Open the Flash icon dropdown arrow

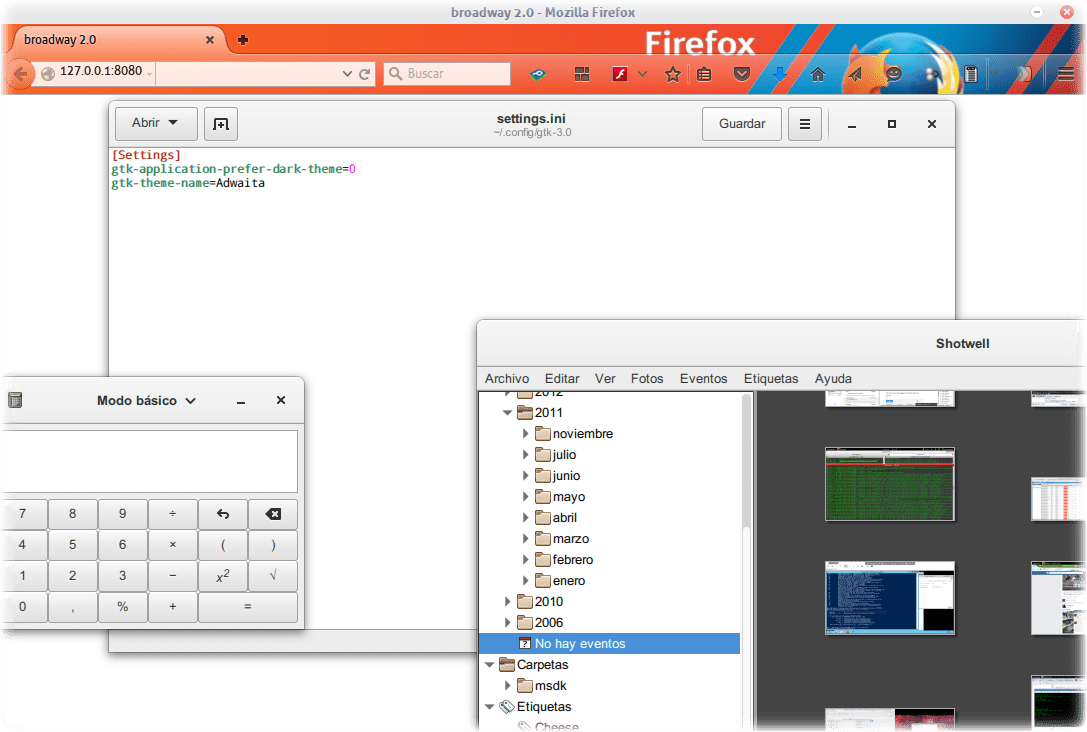click(x=643, y=74)
